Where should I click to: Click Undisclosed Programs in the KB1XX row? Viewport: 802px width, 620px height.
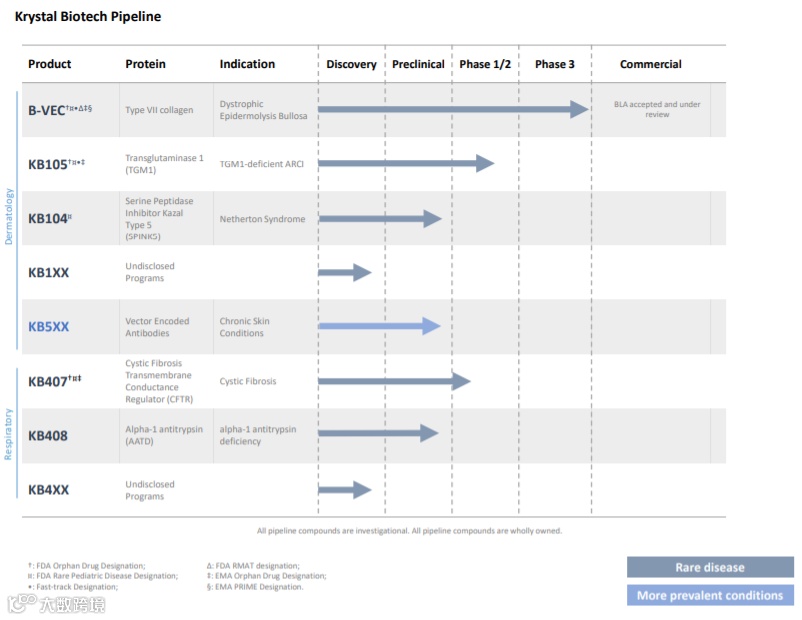click(150, 272)
